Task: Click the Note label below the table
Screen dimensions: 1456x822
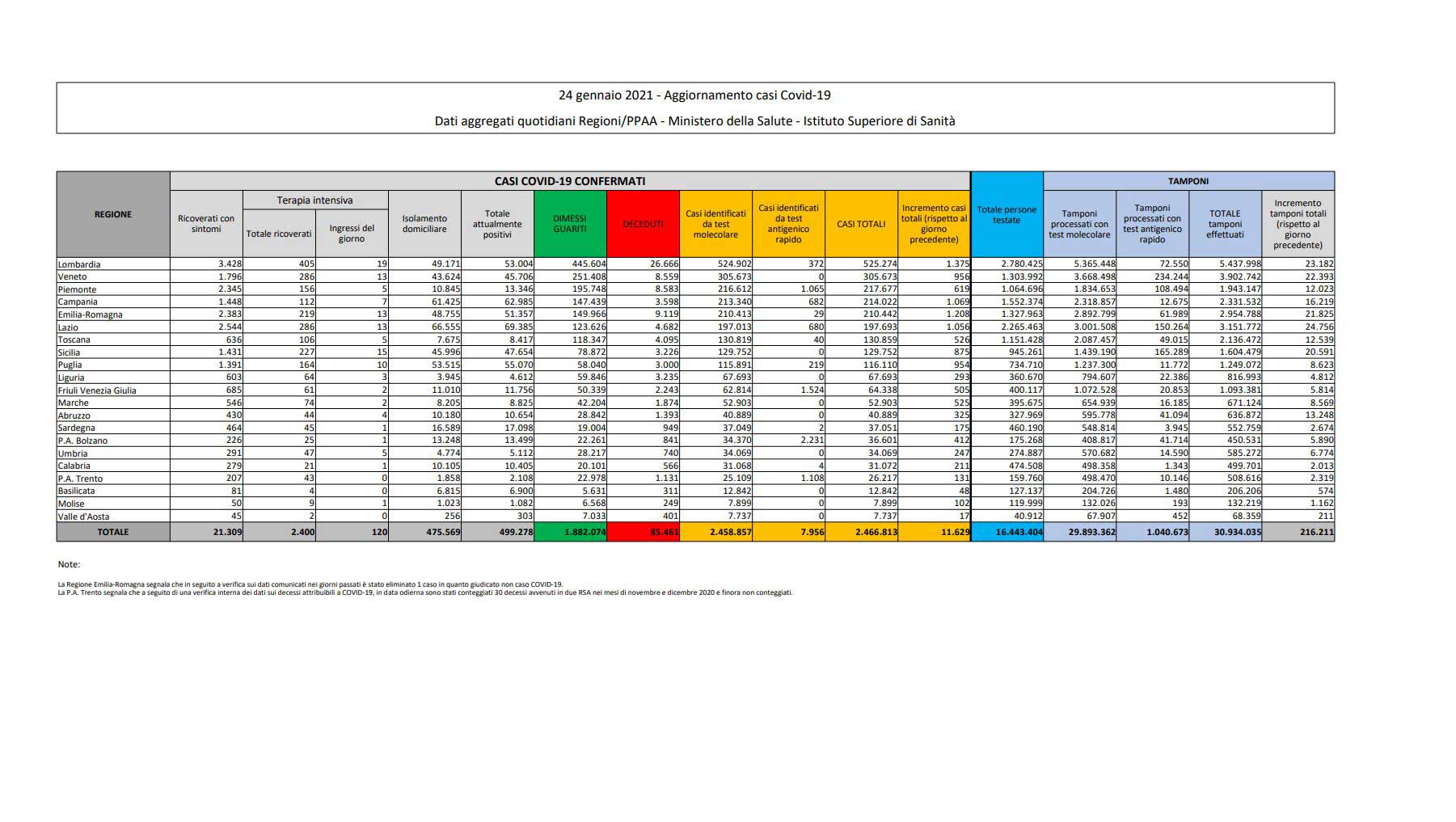Action: pos(69,564)
